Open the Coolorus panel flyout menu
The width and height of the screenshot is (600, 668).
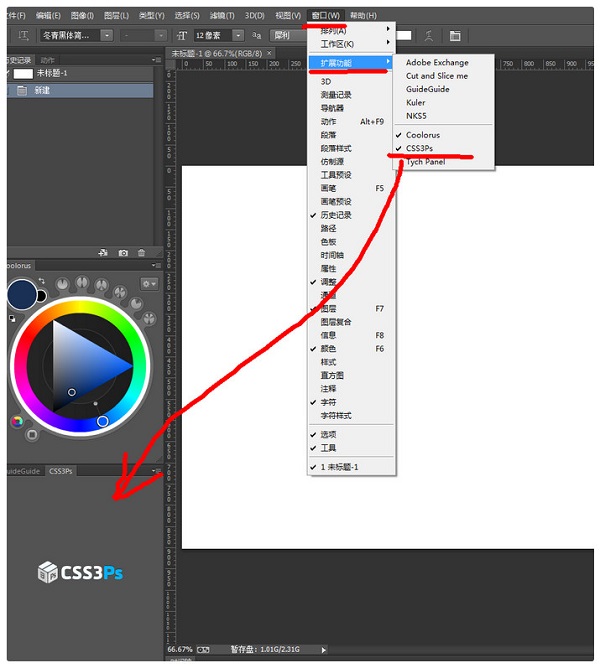tap(156, 265)
